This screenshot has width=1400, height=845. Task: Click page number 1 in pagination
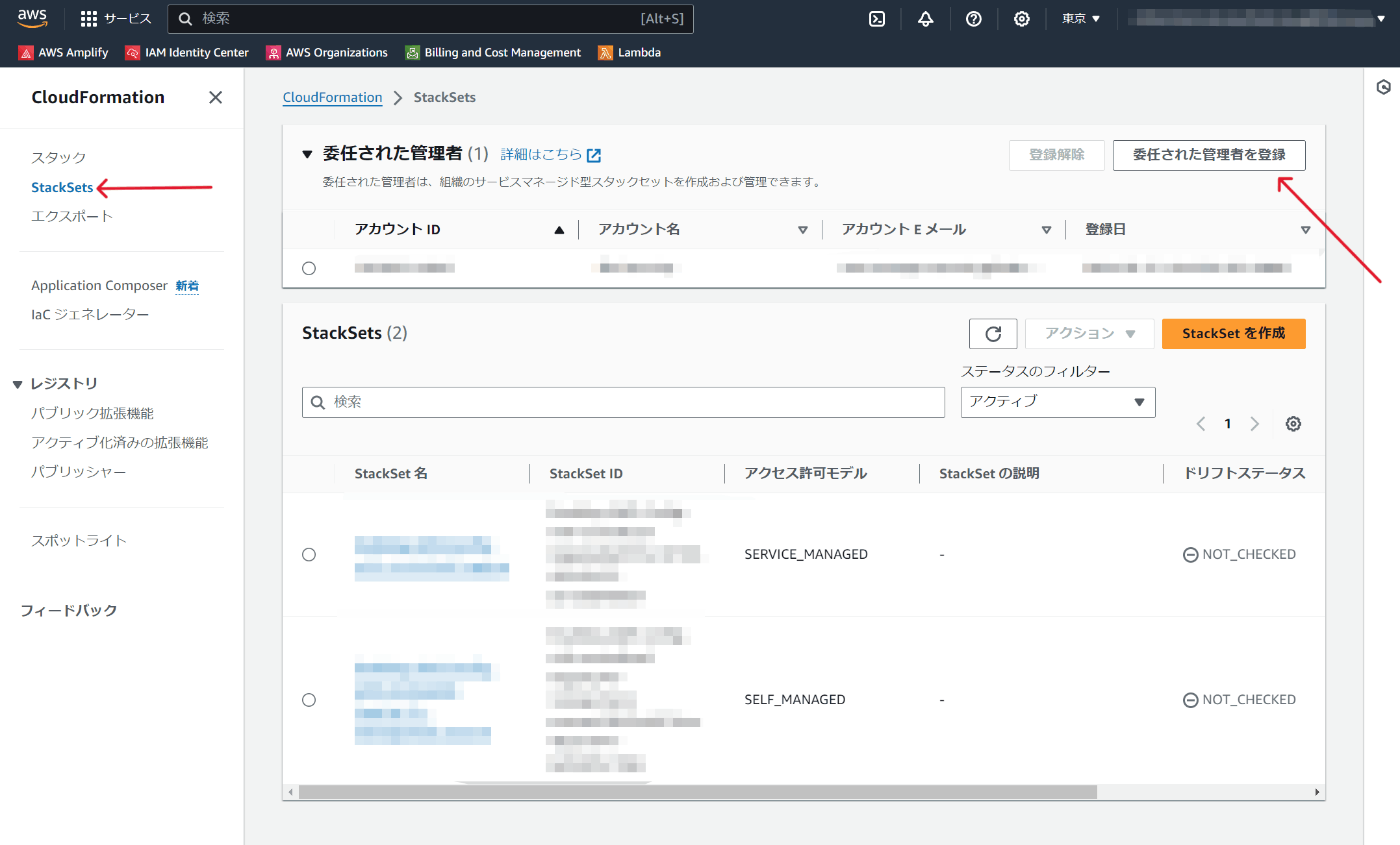pyautogui.click(x=1228, y=424)
